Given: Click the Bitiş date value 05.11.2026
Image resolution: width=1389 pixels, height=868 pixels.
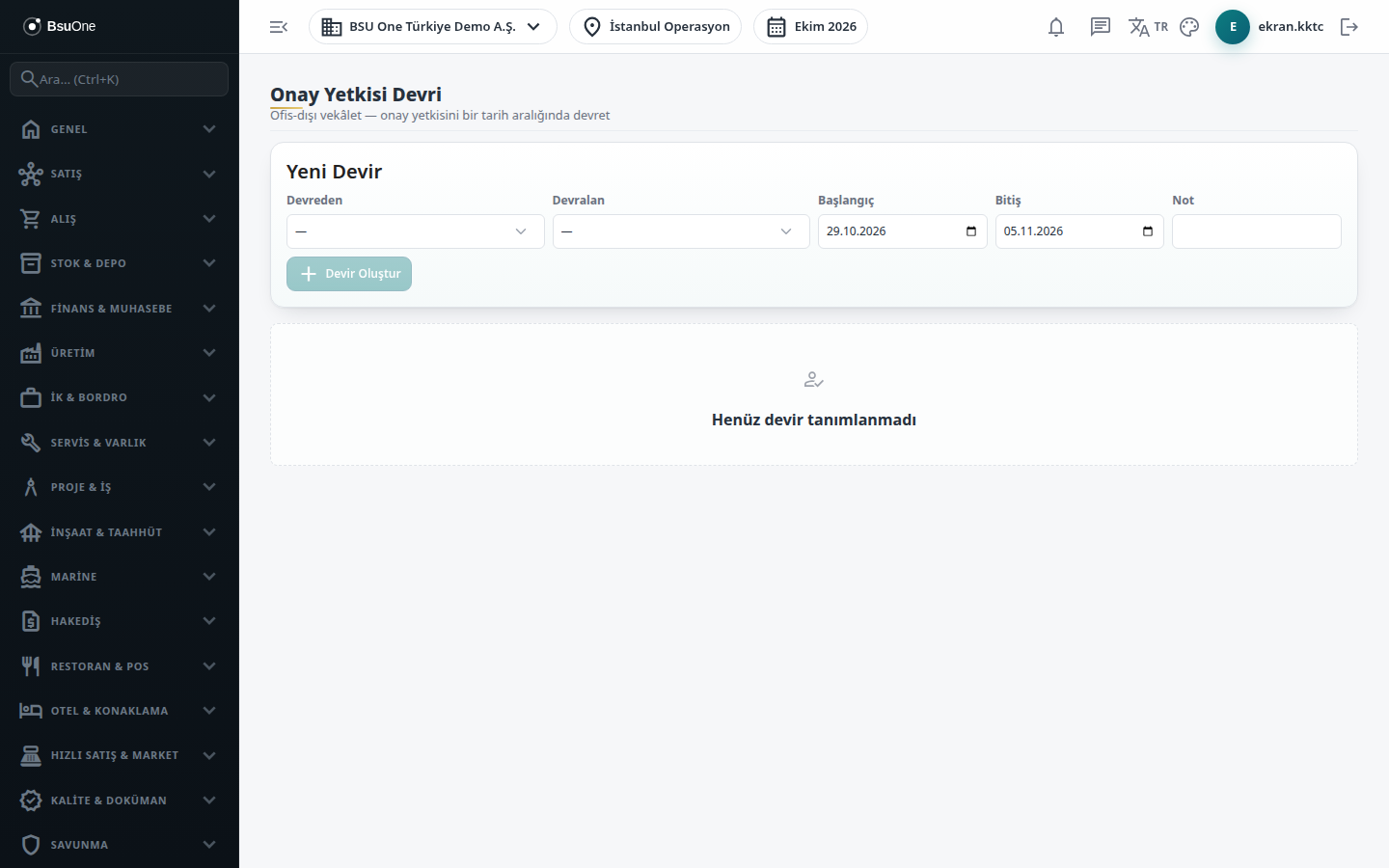Looking at the screenshot, I should click(1033, 231).
